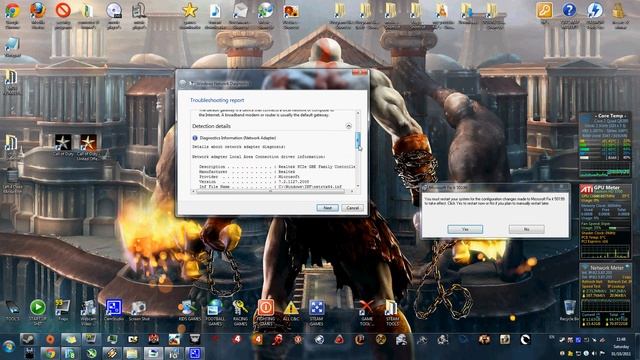Click No in the Microsoft Fix it restart dialog
The width and height of the screenshot is (640, 360).
pos(527,229)
